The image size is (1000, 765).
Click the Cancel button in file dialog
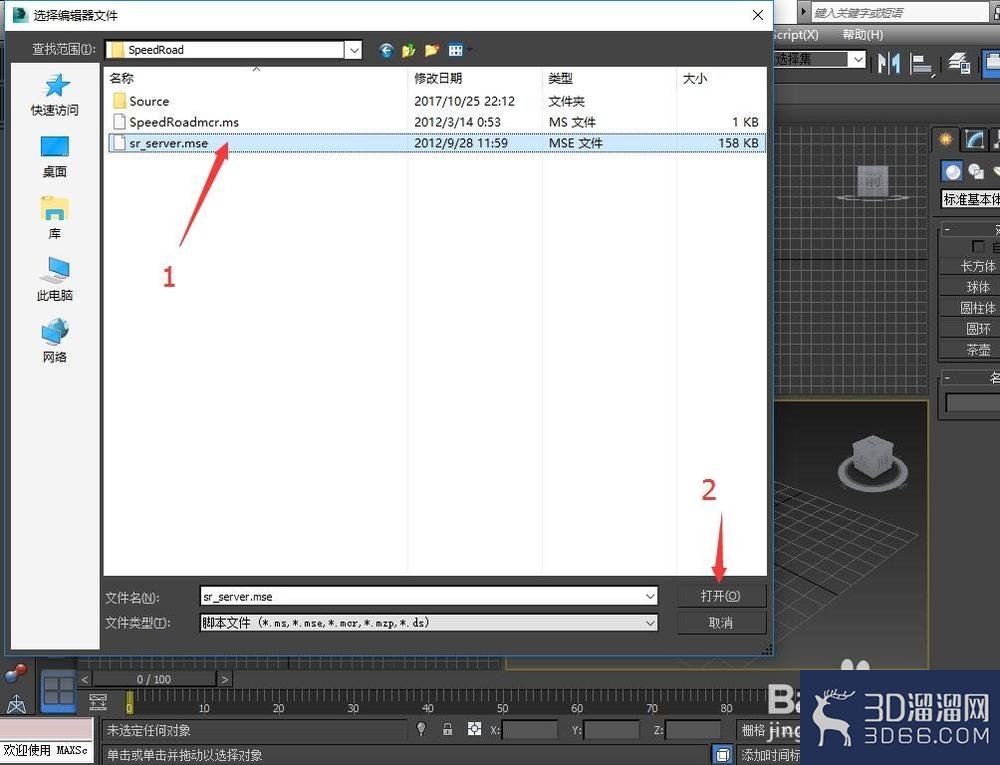(x=721, y=623)
